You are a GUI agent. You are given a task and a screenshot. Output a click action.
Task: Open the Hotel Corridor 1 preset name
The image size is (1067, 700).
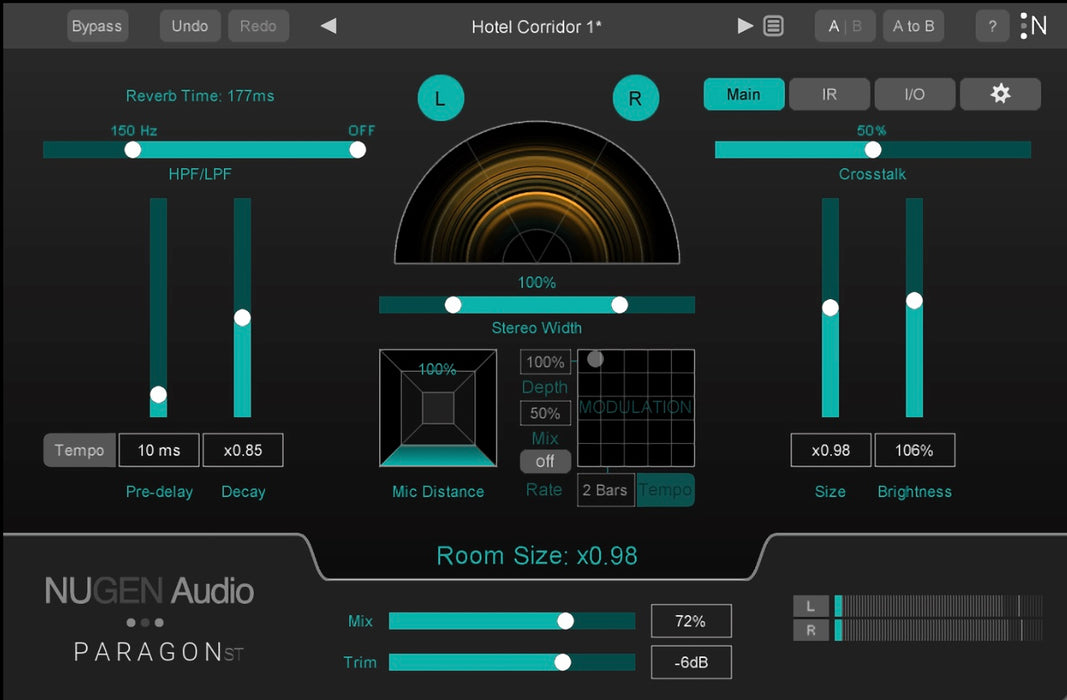point(536,26)
